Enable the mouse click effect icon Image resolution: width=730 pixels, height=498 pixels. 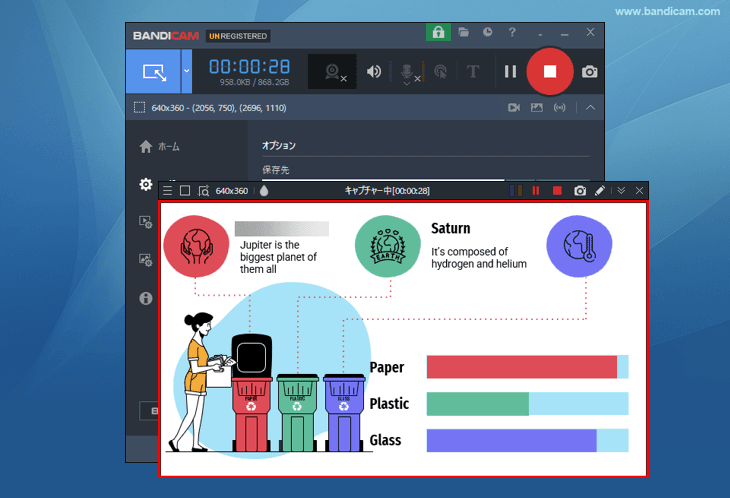pyautogui.click(x=440, y=71)
